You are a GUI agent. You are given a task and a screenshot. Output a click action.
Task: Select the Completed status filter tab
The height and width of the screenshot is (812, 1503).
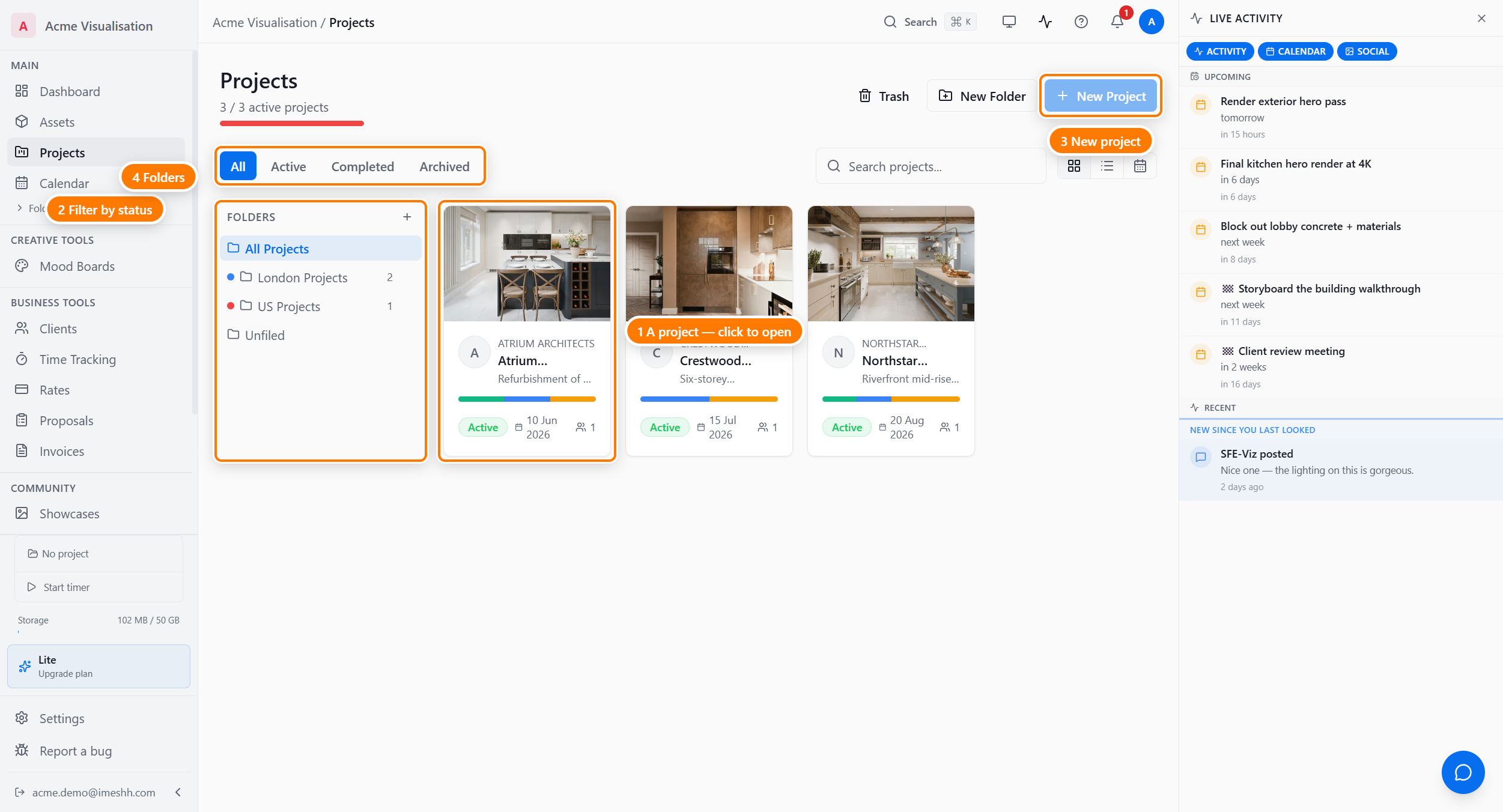pos(362,166)
